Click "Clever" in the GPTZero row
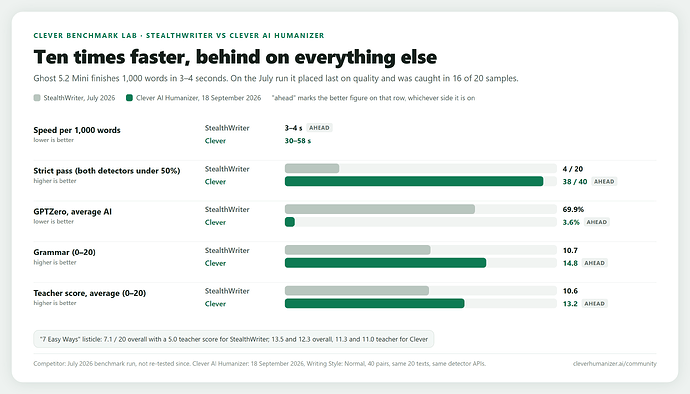The width and height of the screenshot is (690, 394). pyautogui.click(x=215, y=222)
